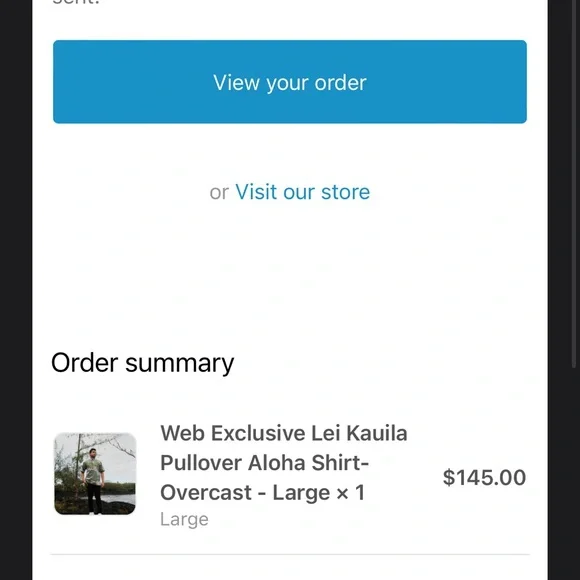Open the Aloha Shirt product thumbnail

coord(95,474)
